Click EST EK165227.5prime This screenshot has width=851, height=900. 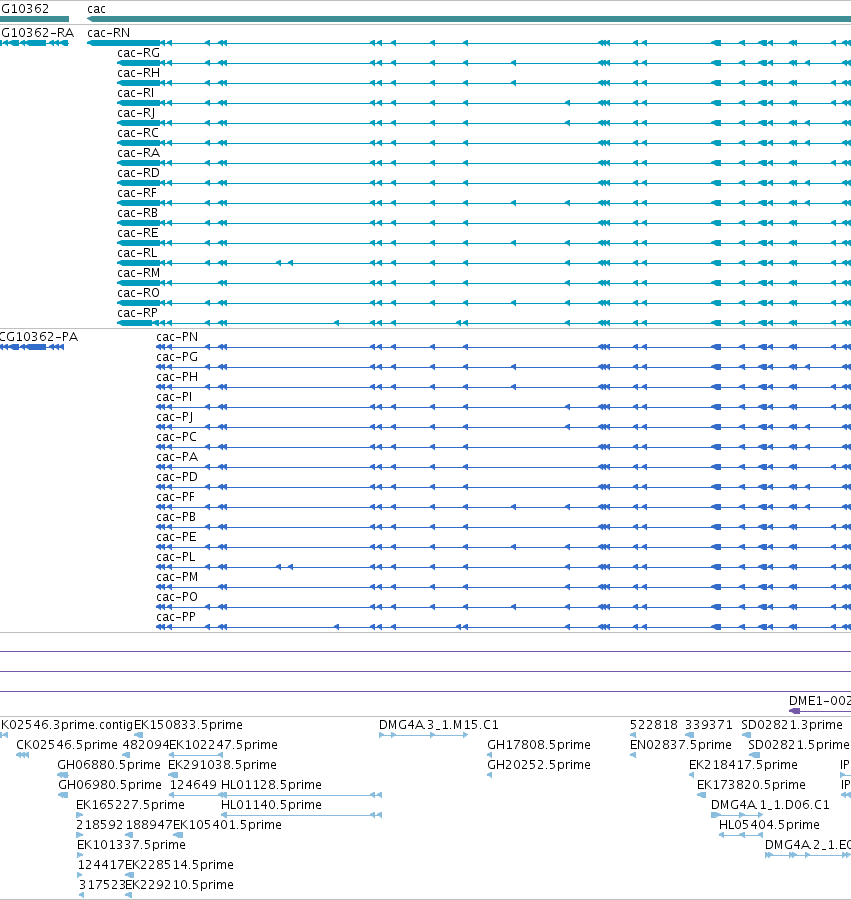[130, 805]
